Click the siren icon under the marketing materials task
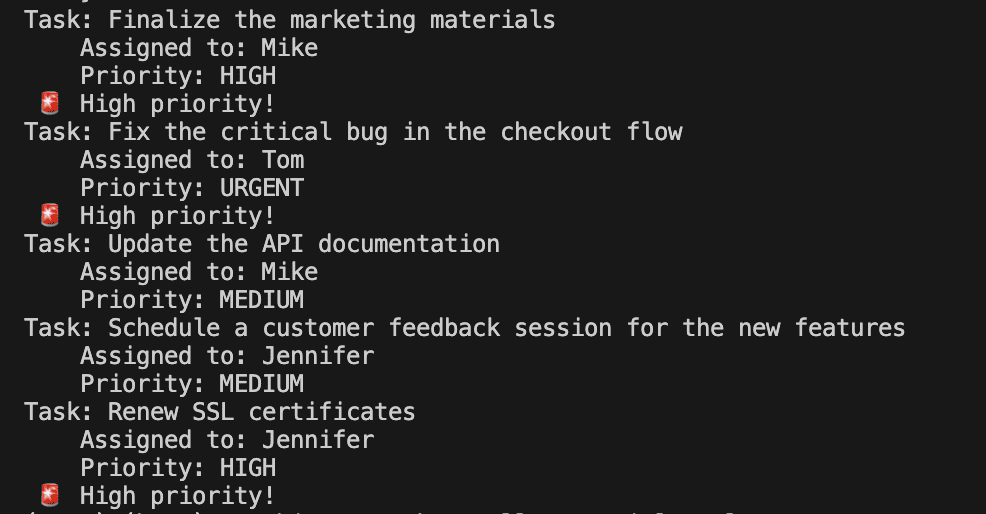Viewport: 986px width, 514px height. [x=49, y=103]
